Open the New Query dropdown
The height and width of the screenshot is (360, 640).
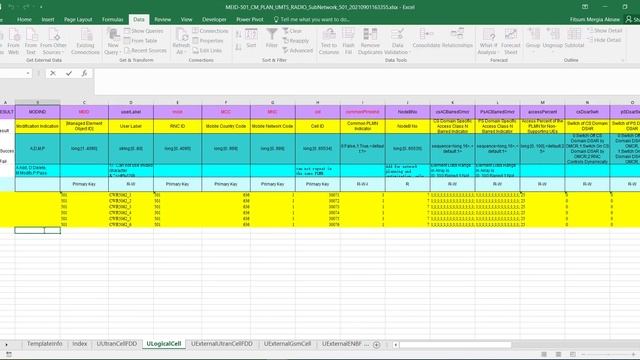tap(113, 41)
